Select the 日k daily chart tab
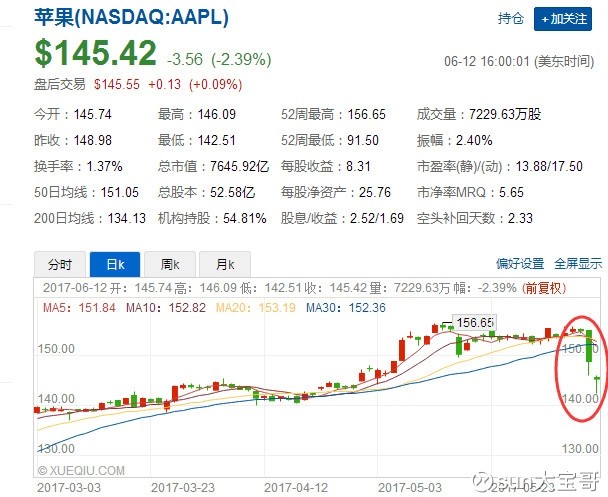 coord(115,264)
